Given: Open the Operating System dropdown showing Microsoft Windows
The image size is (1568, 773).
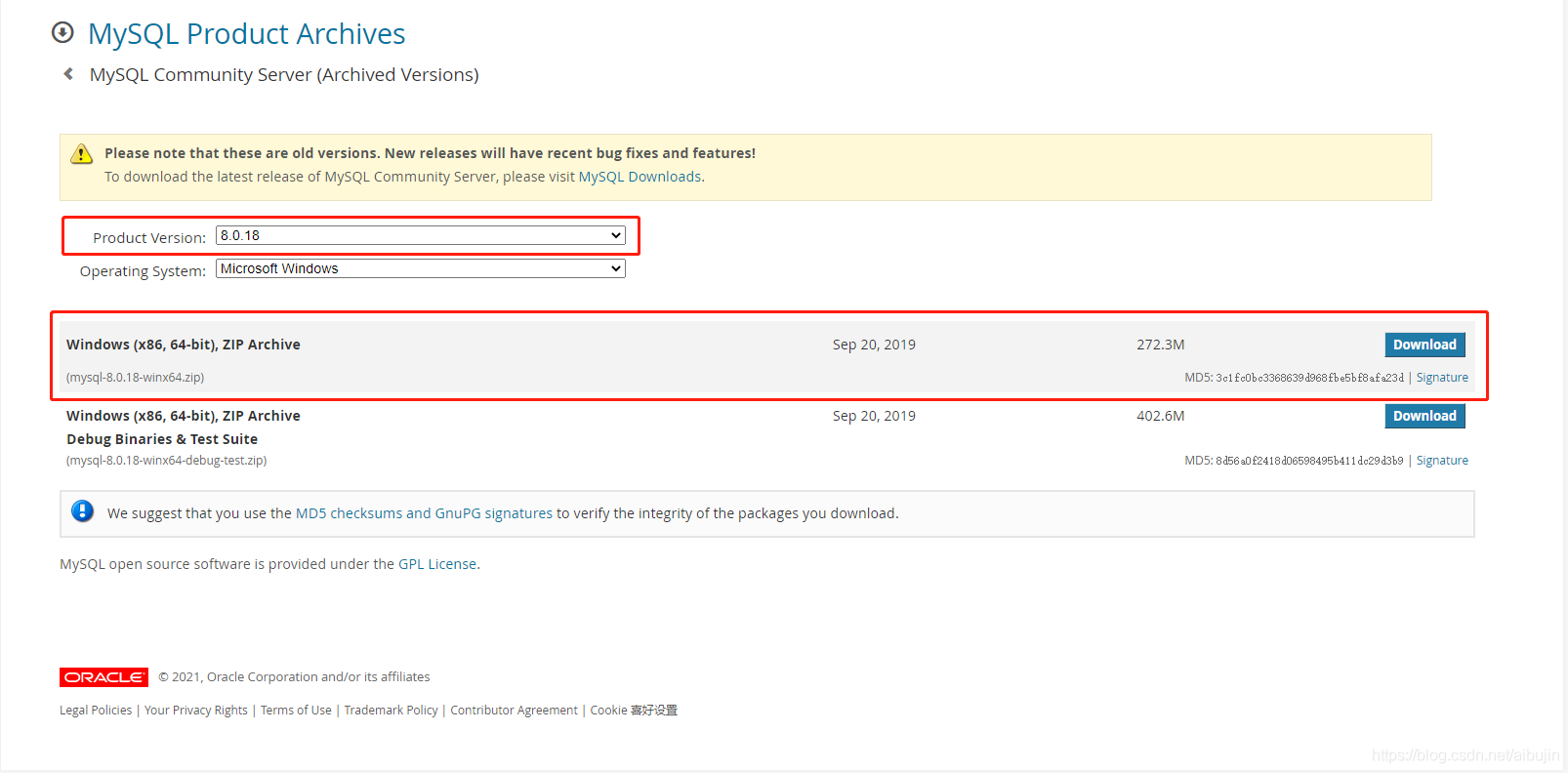Looking at the screenshot, I should (420, 268).
